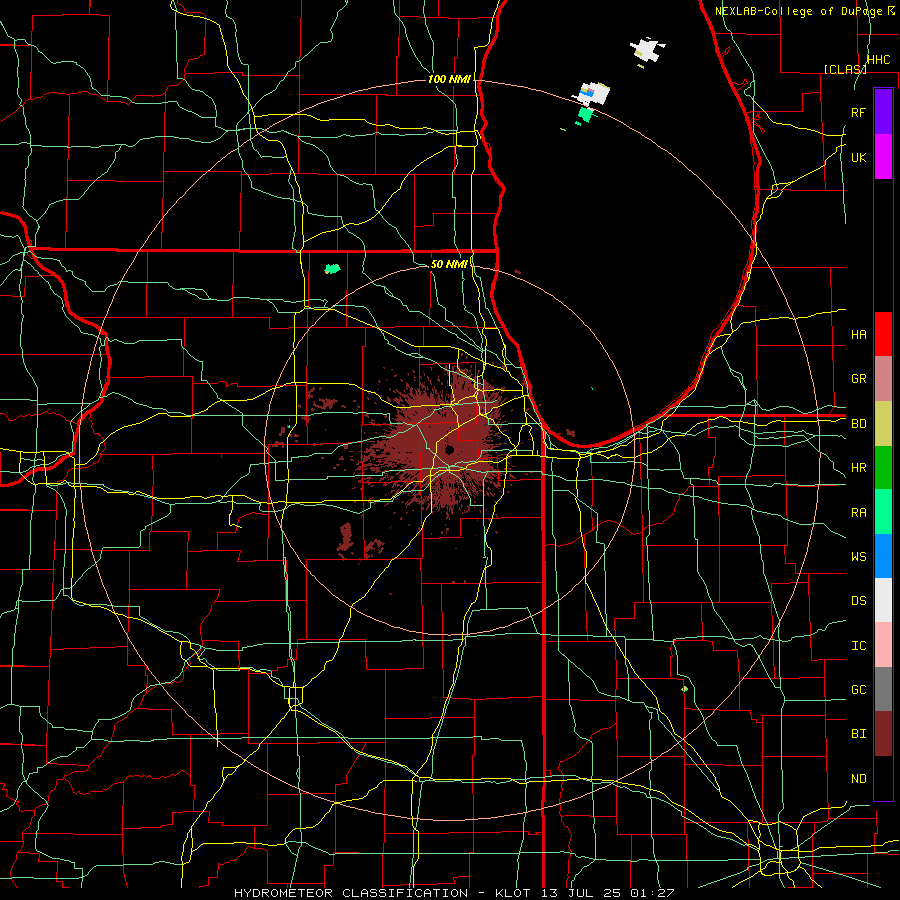The height and width of the screenshot is (900, 900).
Task: Click the [CLAS] units label
Action: click(845, 69)
